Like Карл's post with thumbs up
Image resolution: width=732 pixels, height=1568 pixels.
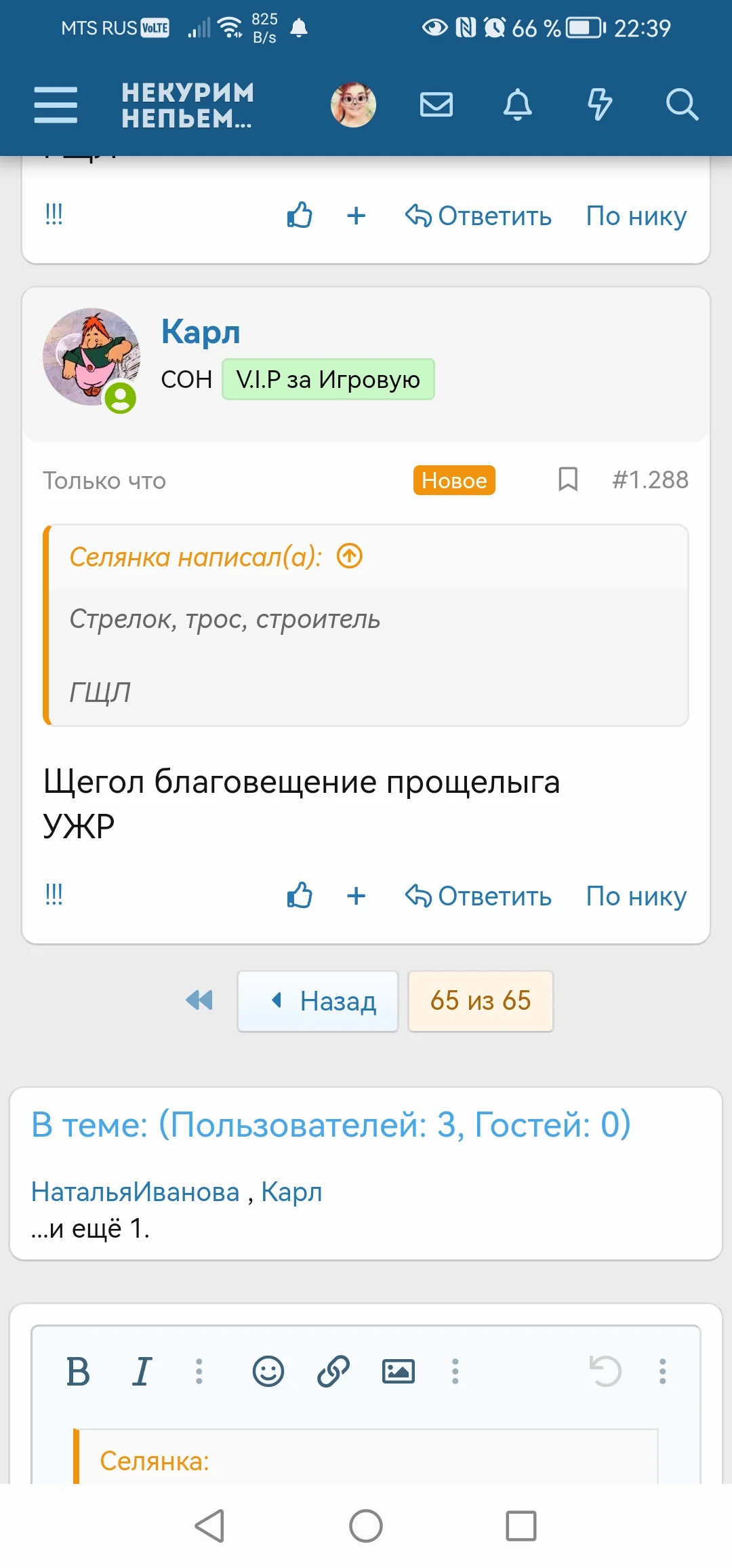299,896
